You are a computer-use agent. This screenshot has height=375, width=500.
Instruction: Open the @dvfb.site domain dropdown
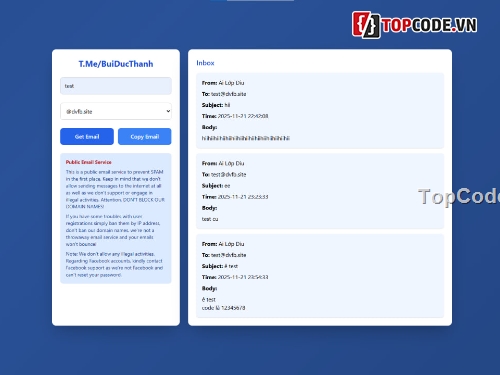(x=116, y=111)
